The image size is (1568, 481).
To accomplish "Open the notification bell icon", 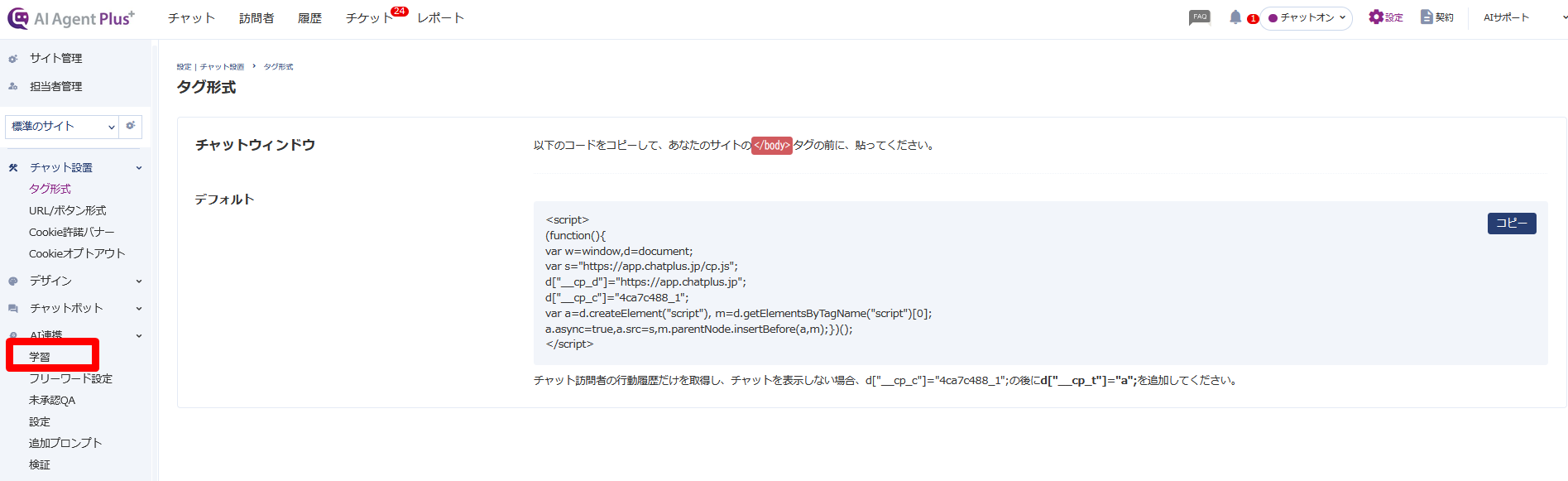I will 1235,17.
